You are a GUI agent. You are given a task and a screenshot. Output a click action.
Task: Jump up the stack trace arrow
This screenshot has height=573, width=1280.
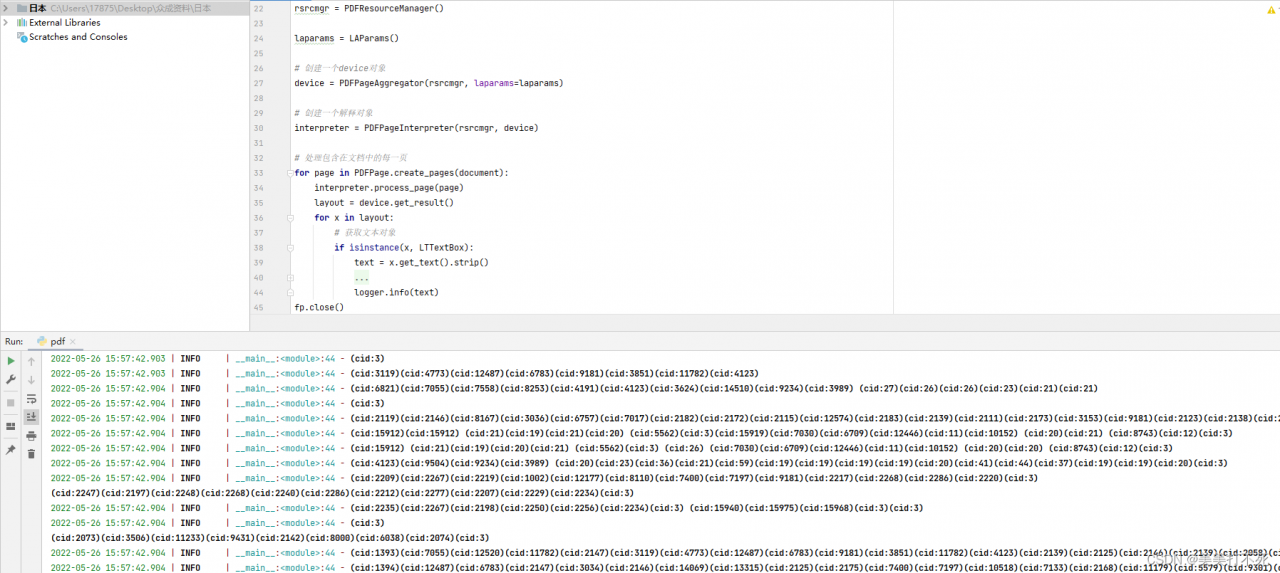[31, 361]
